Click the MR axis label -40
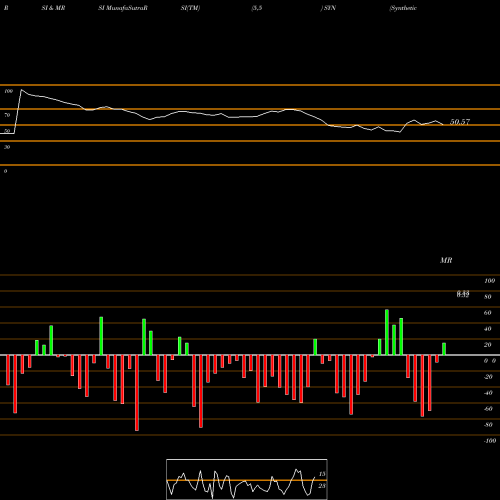The image size is (500, 500). point(488,393)
